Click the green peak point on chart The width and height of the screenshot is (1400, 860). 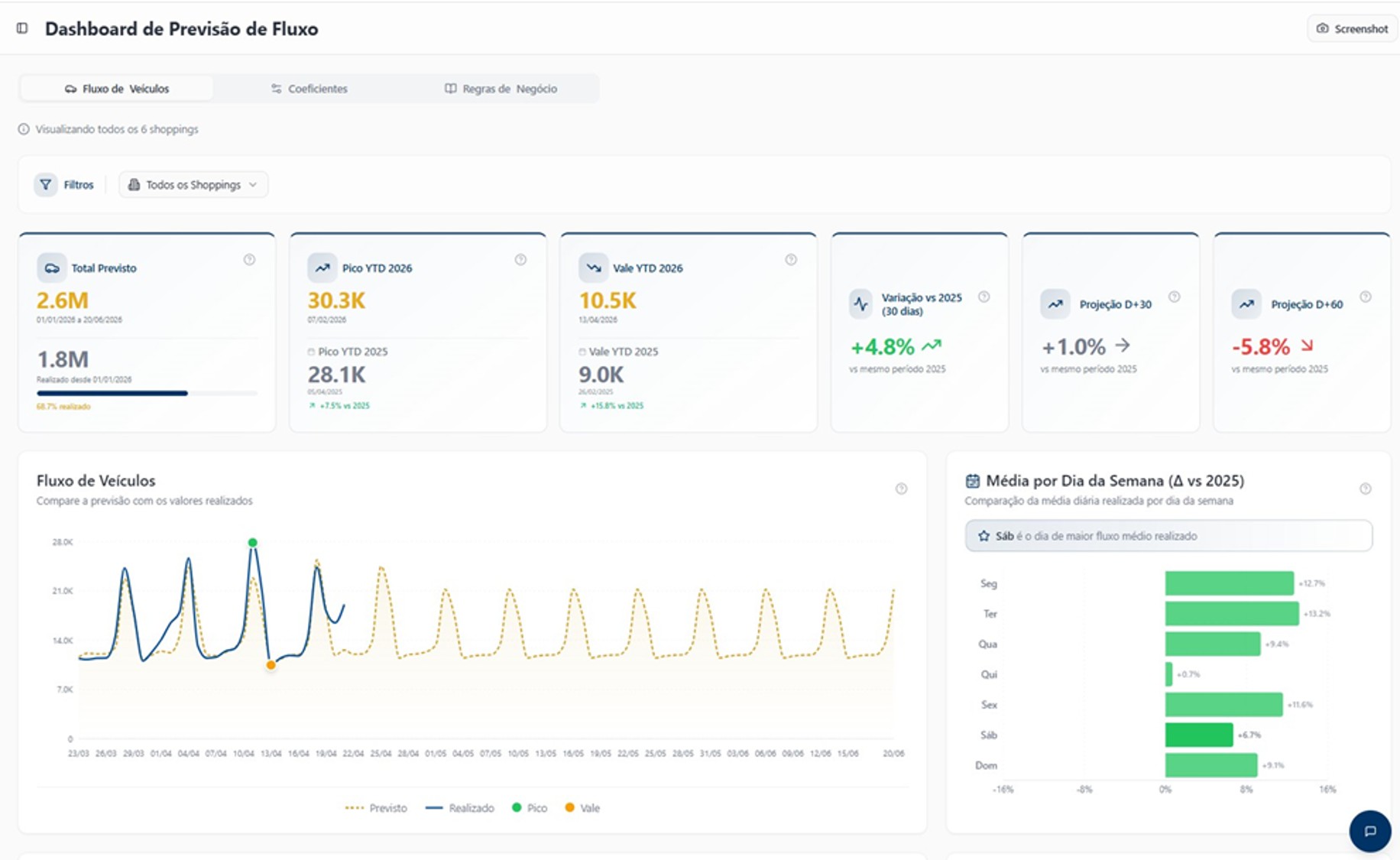click(253, 543)
